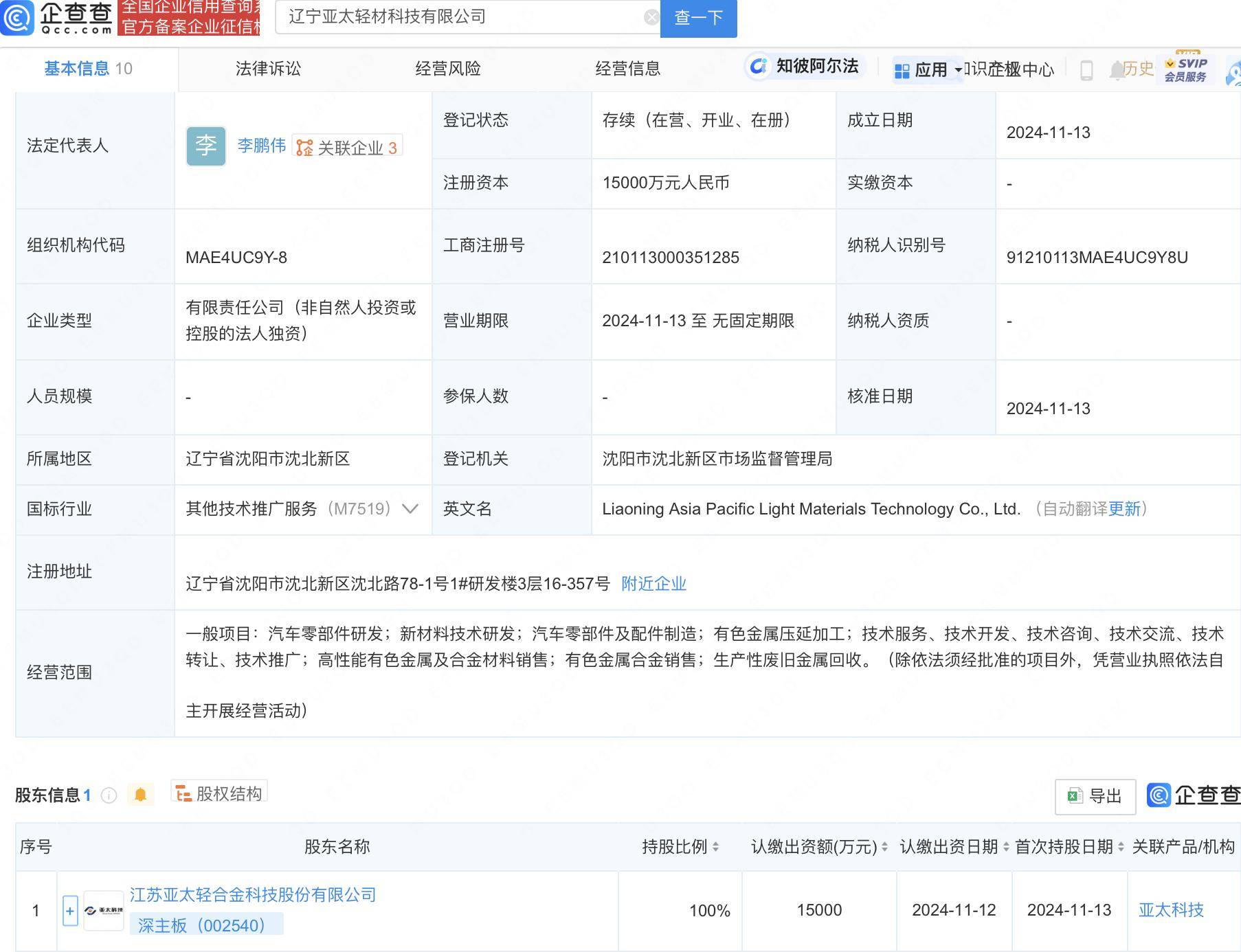
Task: Expand the shareholder row plus icon
Action: point(70,910)
